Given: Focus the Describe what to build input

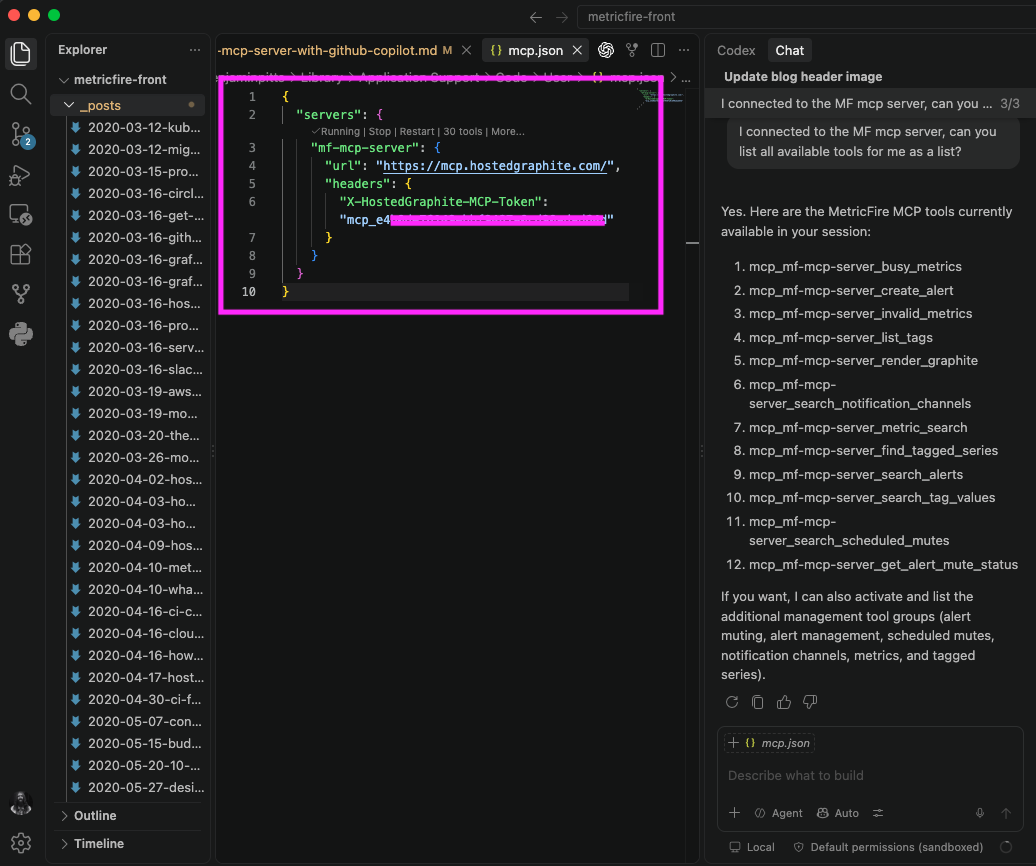Looking at the screenshot, I should pyautogui.click(x=870, y=776).
